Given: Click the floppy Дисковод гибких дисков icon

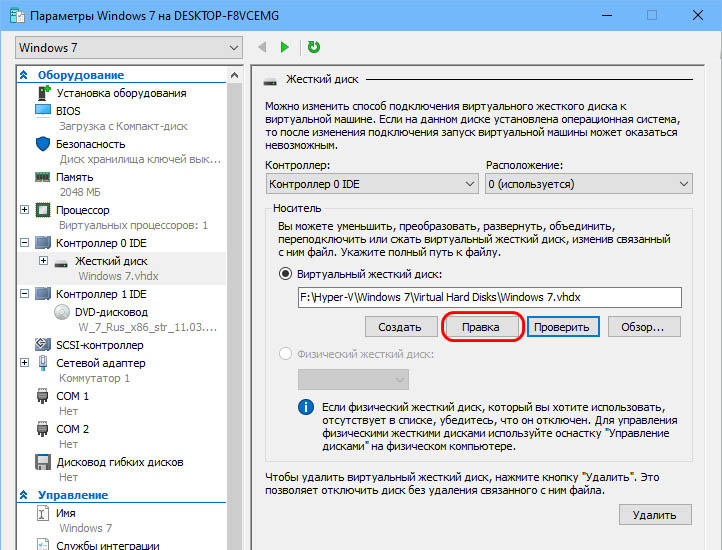Looking at the screenshot, I should pyautogui.click(x=43, y=462).
